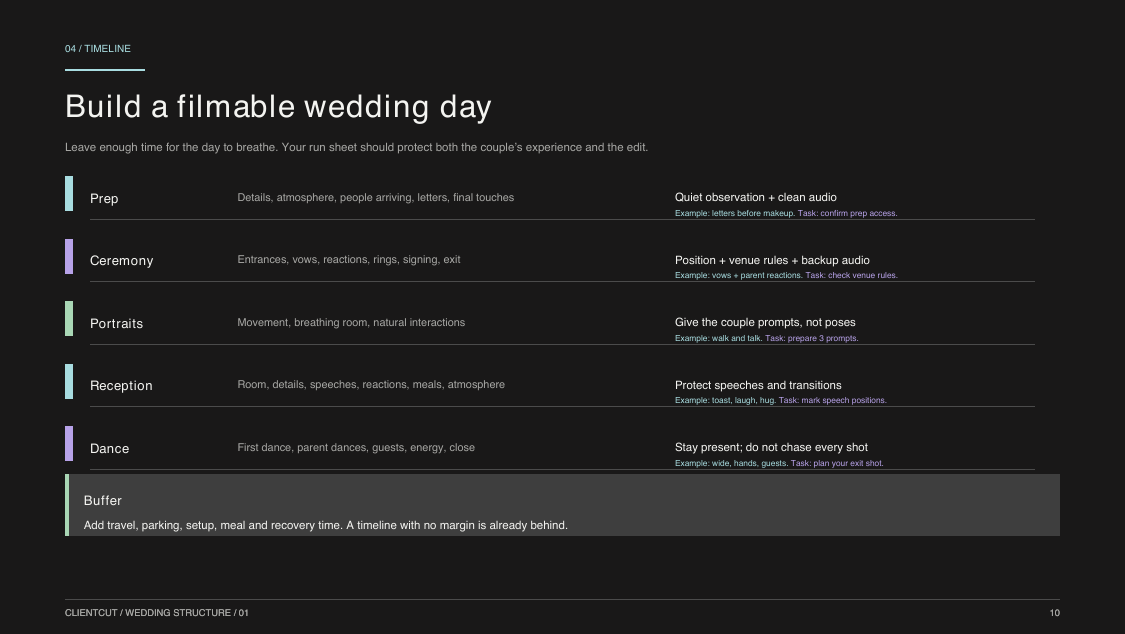Click the 'Example: vows + parent reactions' note
Viewport: 1125px width, 634px height.
point(738,275)
